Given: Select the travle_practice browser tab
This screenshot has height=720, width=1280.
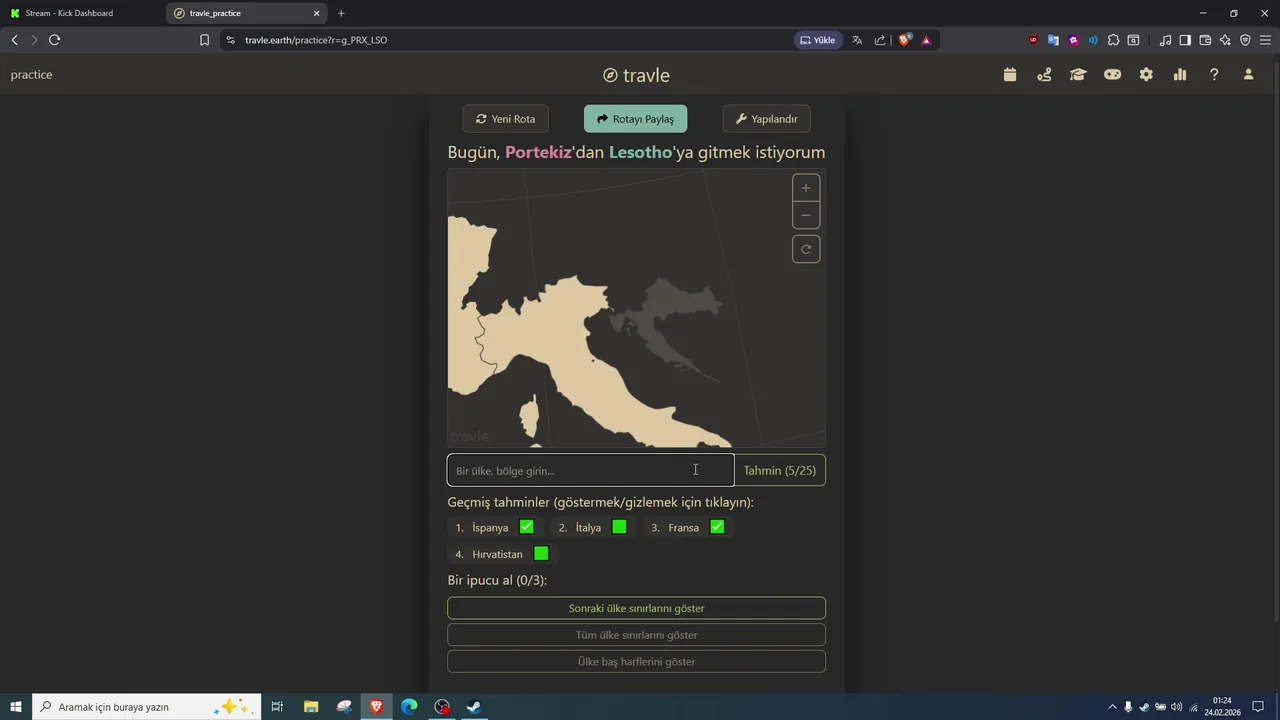Looking at the screenshot, I should [x=246, y=13].
